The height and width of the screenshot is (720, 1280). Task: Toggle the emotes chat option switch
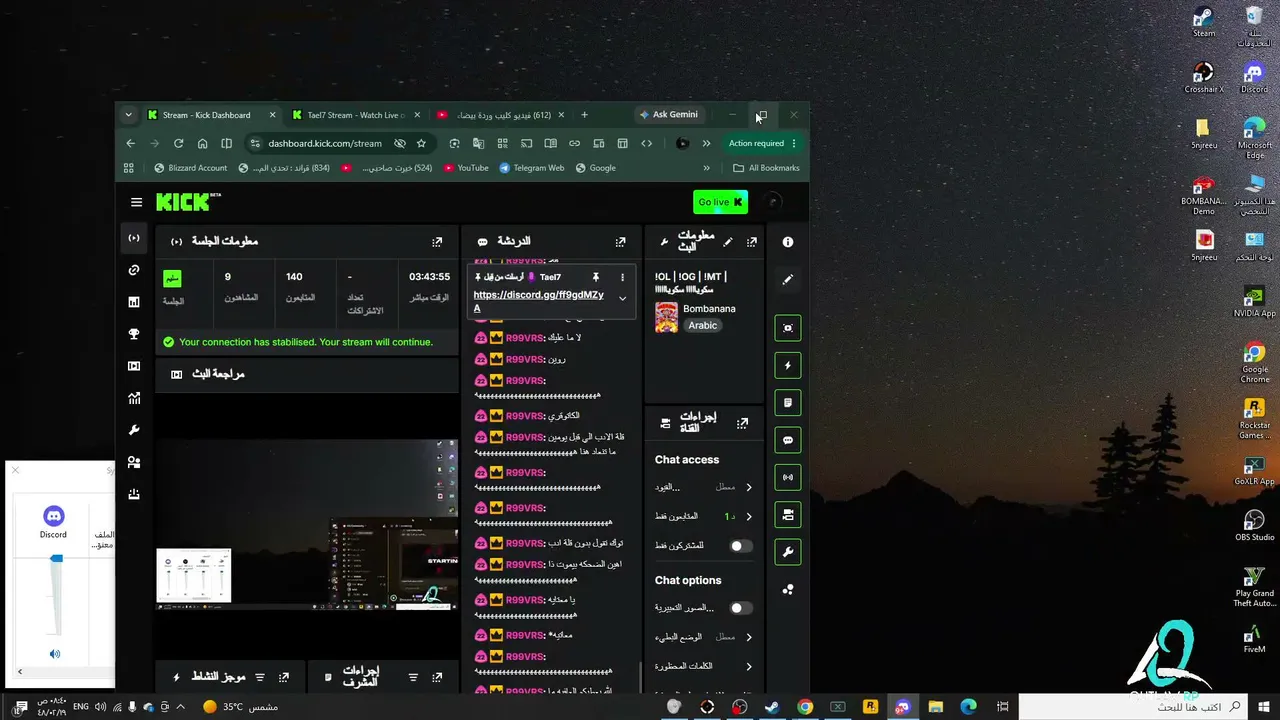point(741,608)
